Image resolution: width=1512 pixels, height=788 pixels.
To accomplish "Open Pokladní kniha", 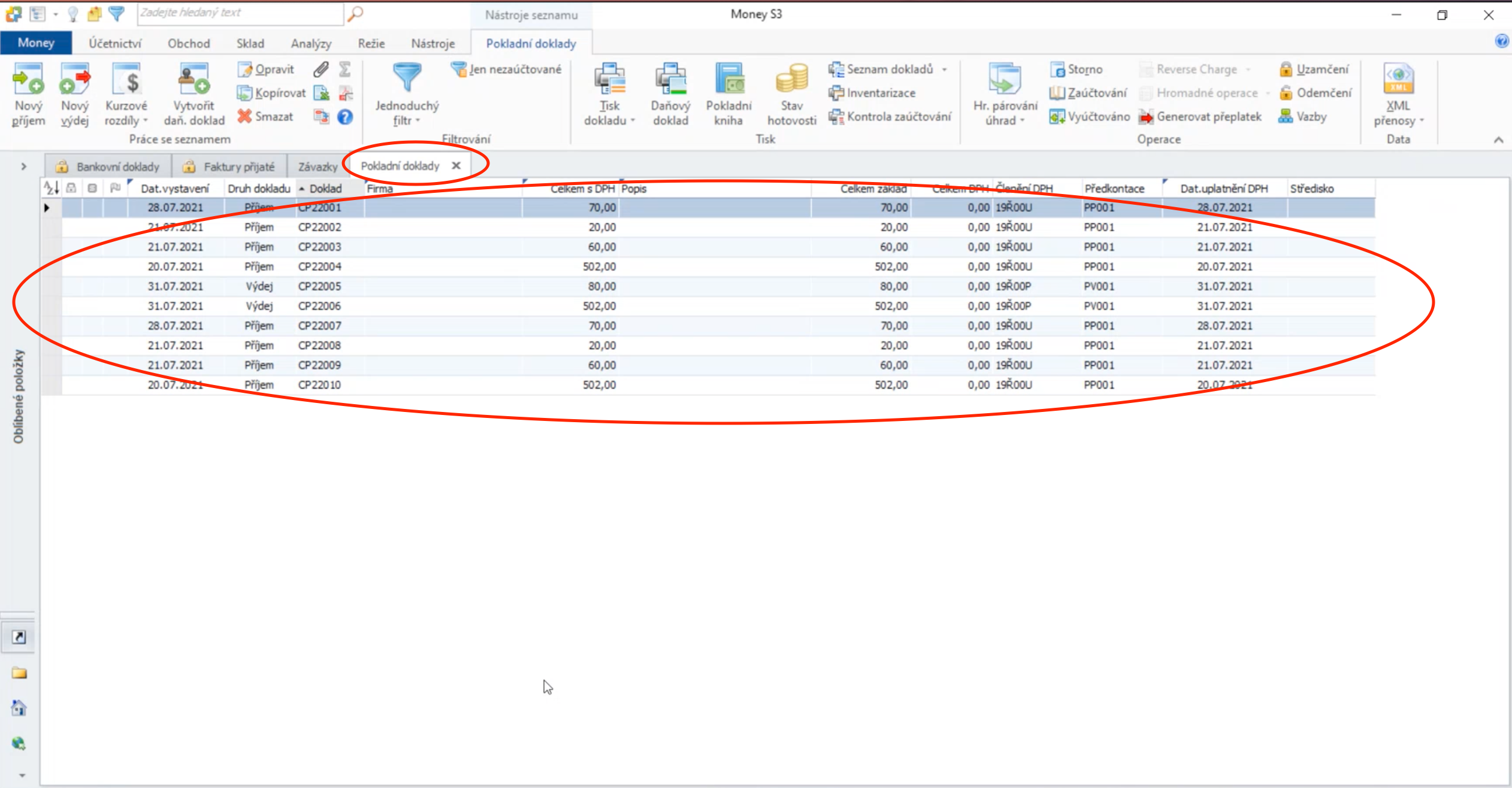I will coord(729,95).
